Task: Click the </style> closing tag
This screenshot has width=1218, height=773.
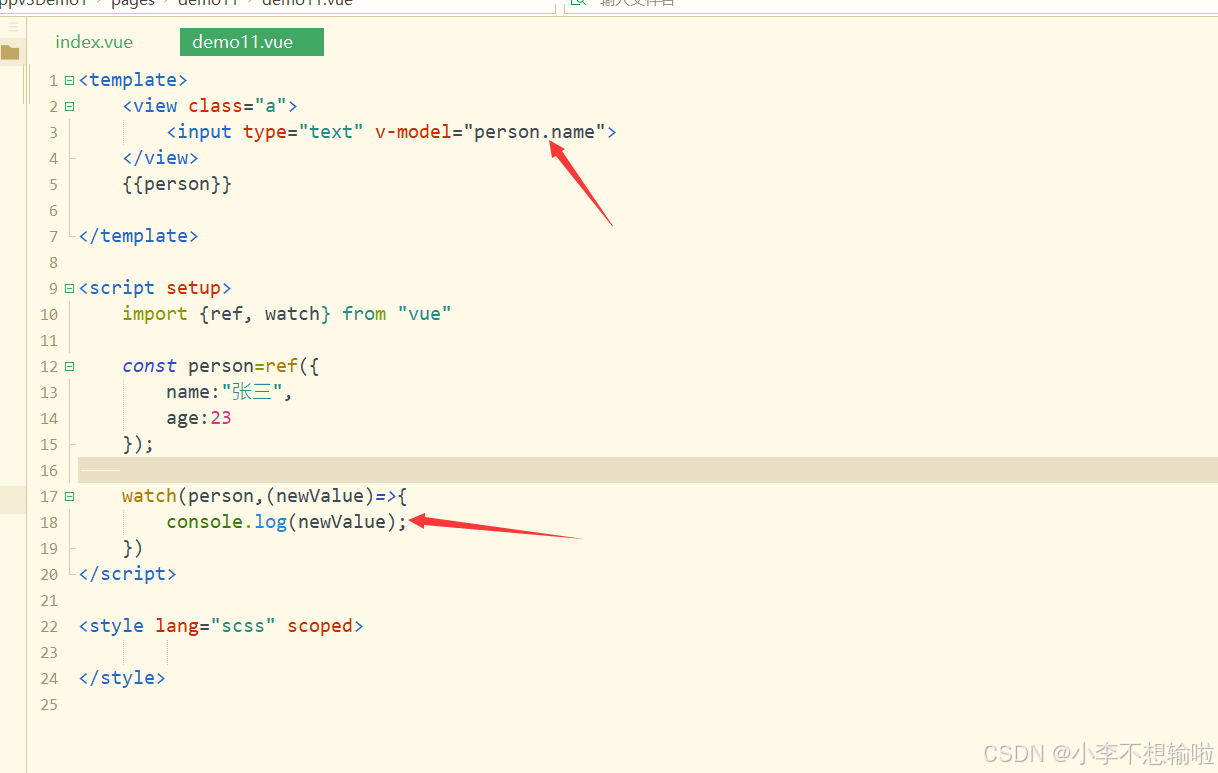Action: pyautogui.click(x=122, y=678)
